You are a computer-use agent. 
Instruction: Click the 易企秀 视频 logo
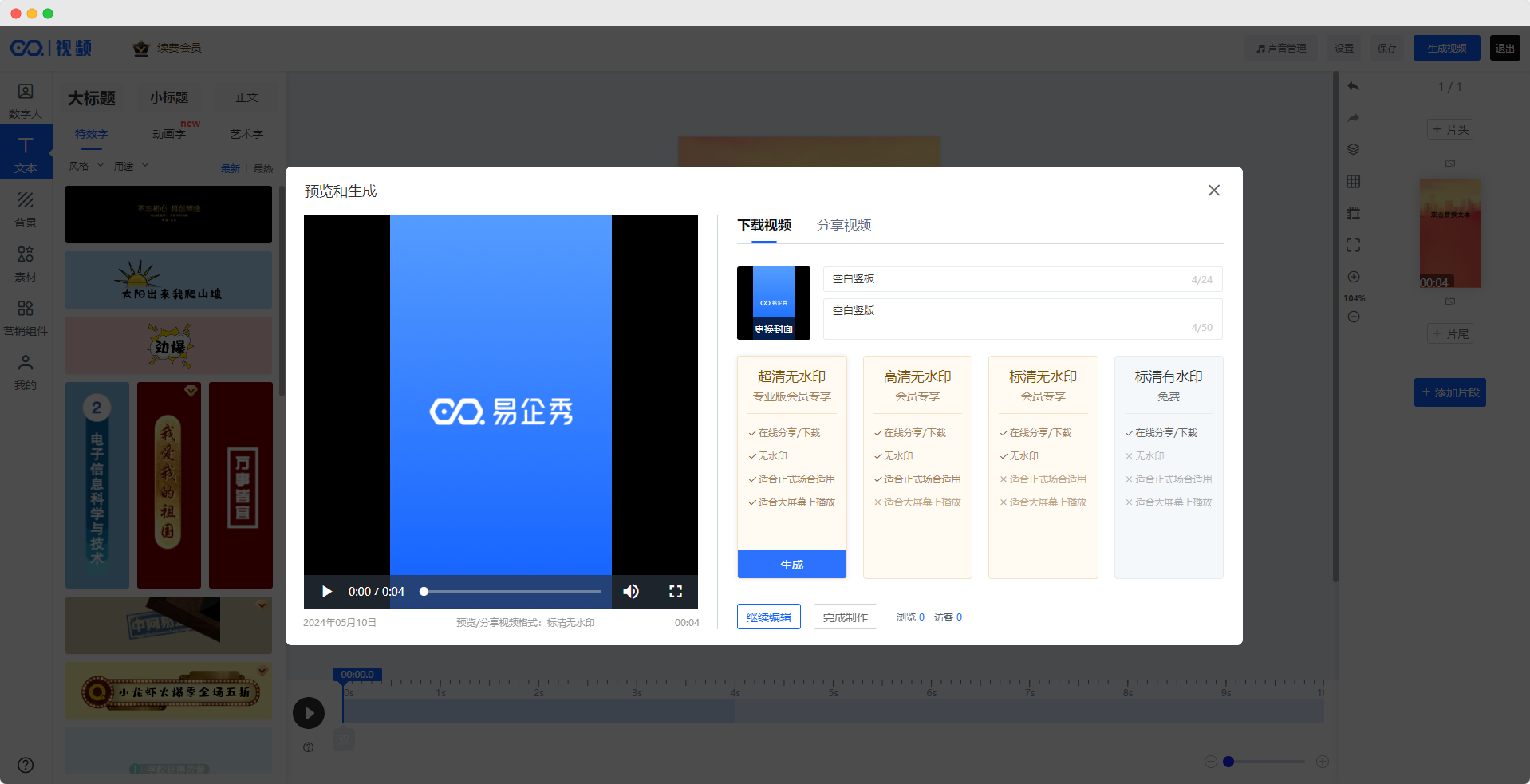point(51,48)
